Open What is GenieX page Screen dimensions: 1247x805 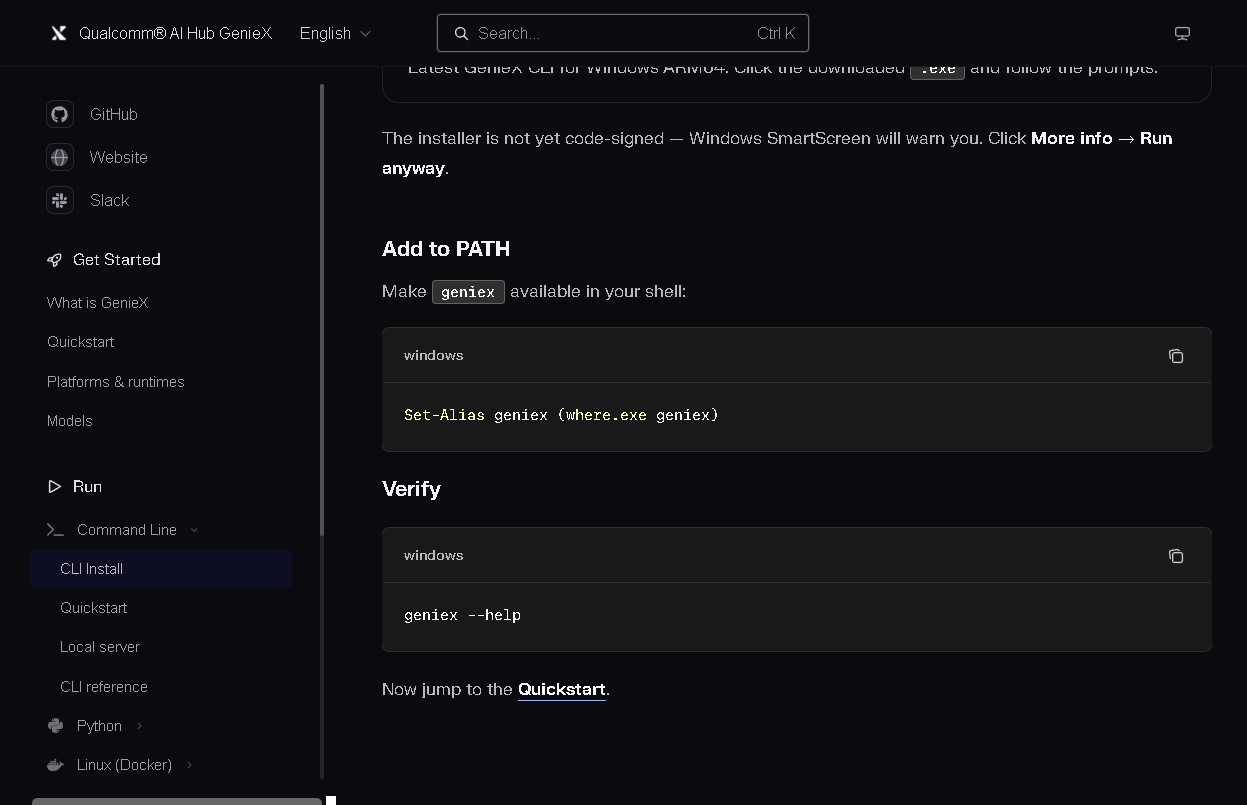coord(97,303)
